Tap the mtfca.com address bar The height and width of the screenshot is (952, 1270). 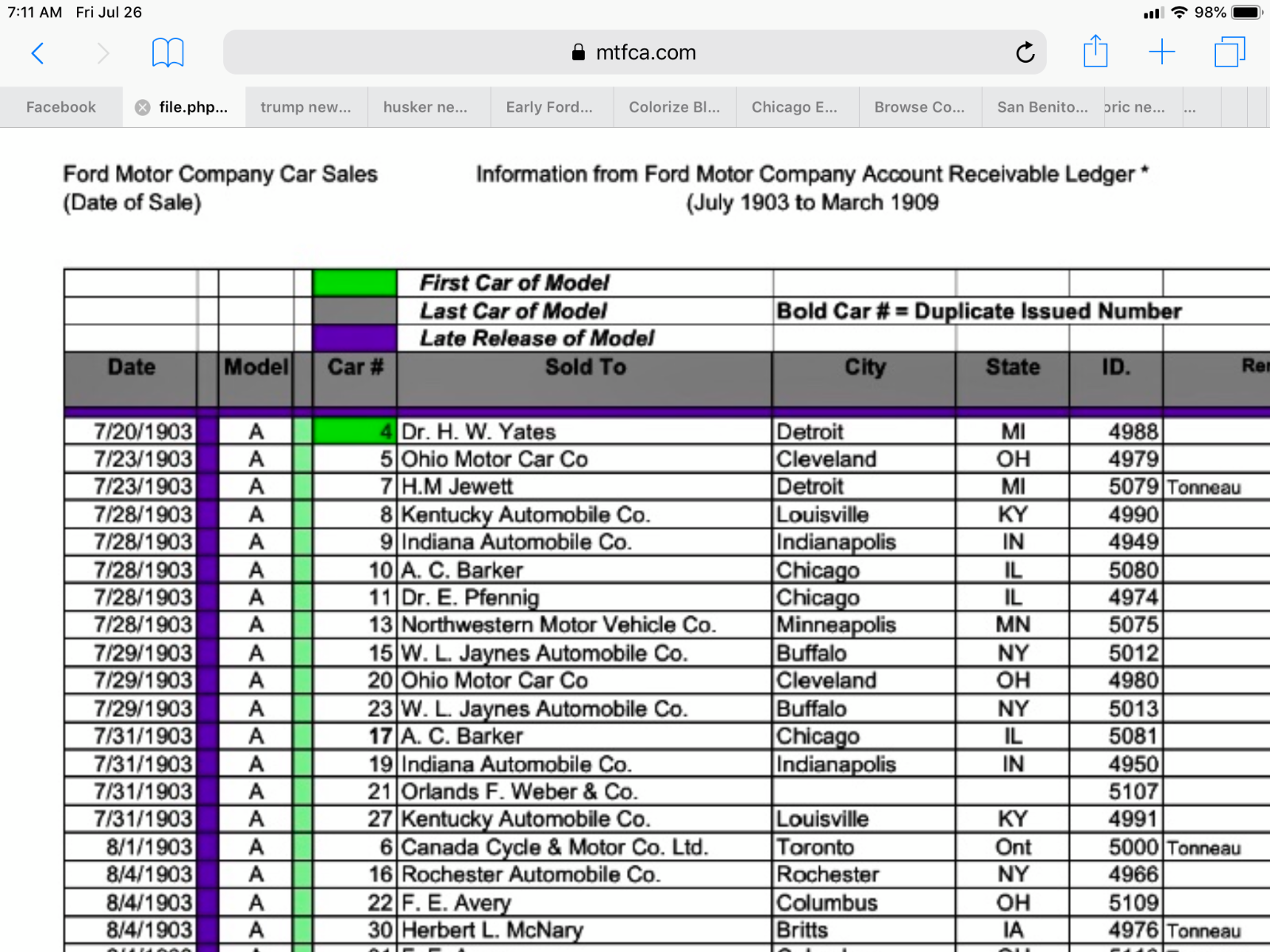coord(633,52)
